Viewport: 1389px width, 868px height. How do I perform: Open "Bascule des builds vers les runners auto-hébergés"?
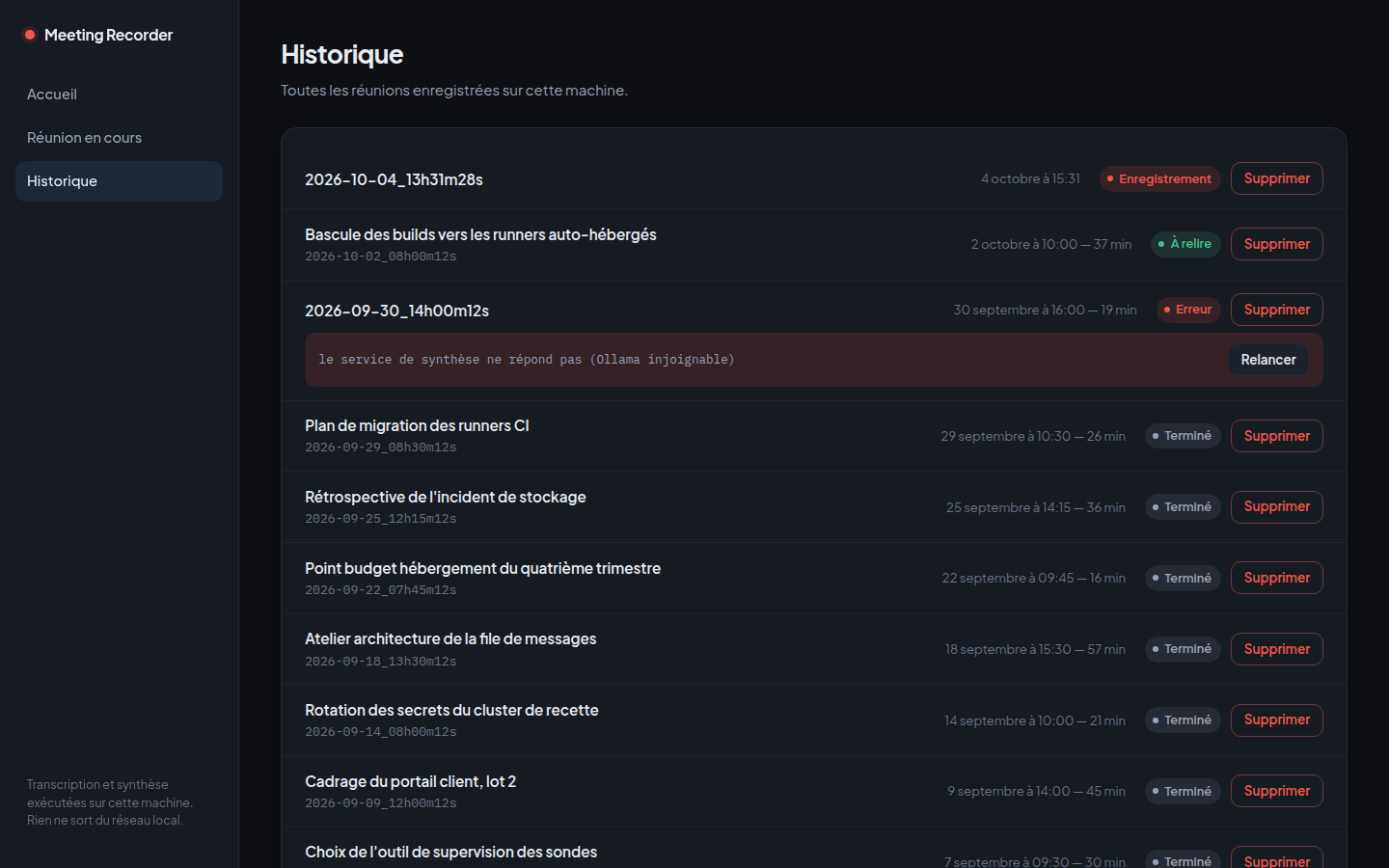pos(480,234)
